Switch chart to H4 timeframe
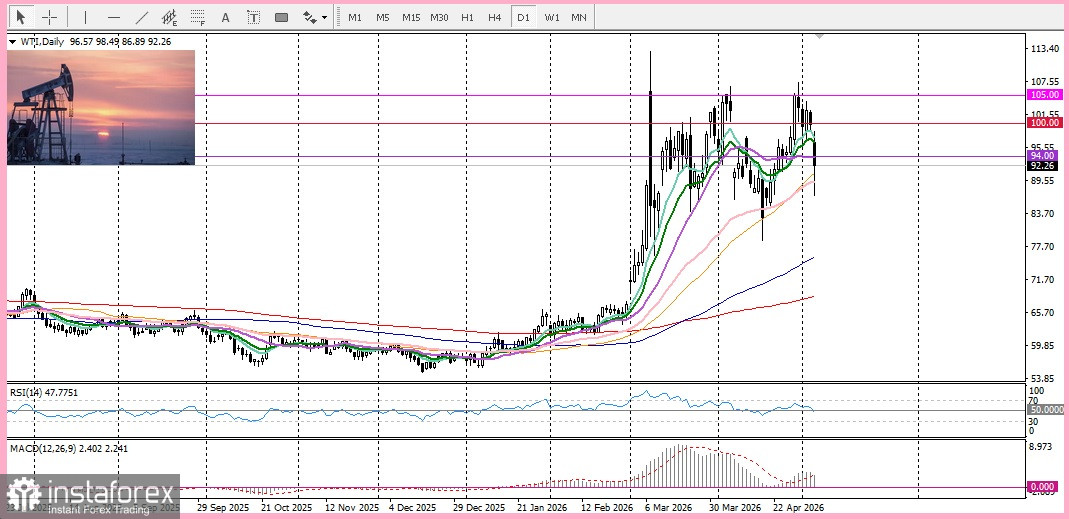The width and height of the screenshot is (1069, 519). 495,17
